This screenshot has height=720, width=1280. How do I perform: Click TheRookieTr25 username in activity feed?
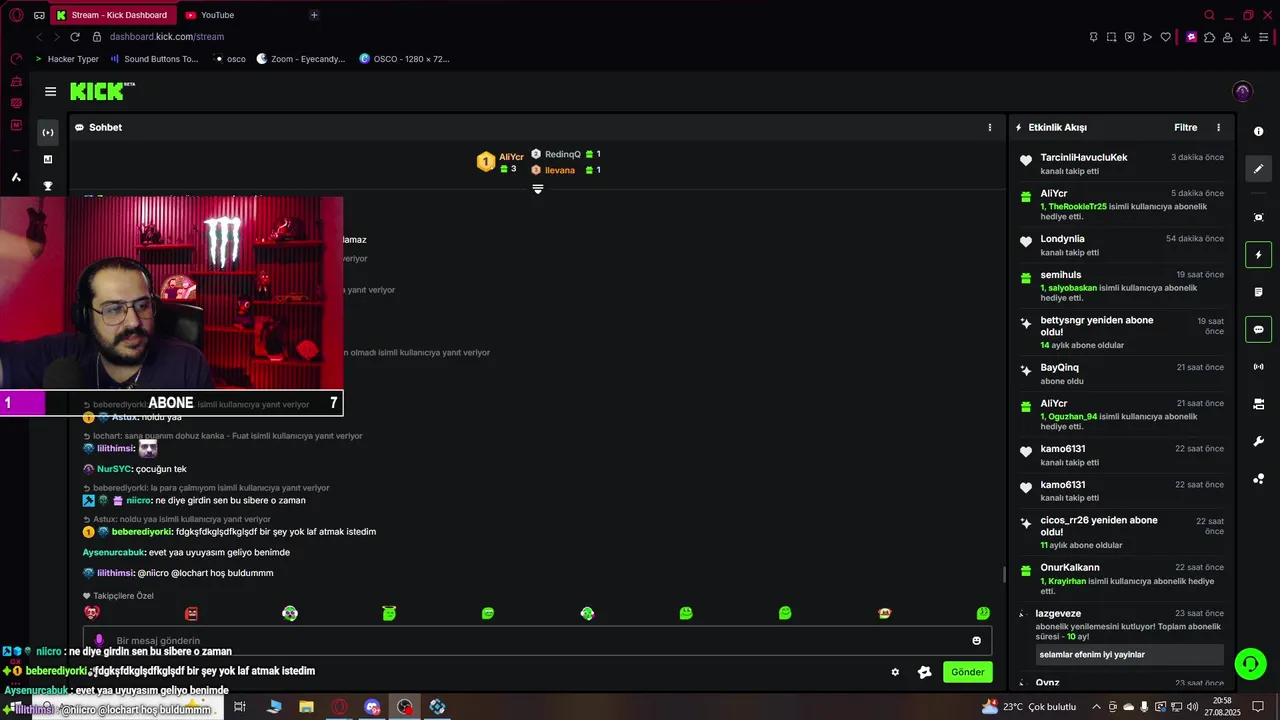1077,206
